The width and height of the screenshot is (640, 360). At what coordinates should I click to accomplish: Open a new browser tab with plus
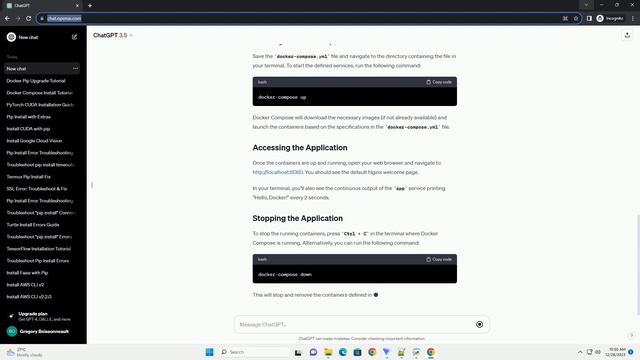(x=90, y=6)
